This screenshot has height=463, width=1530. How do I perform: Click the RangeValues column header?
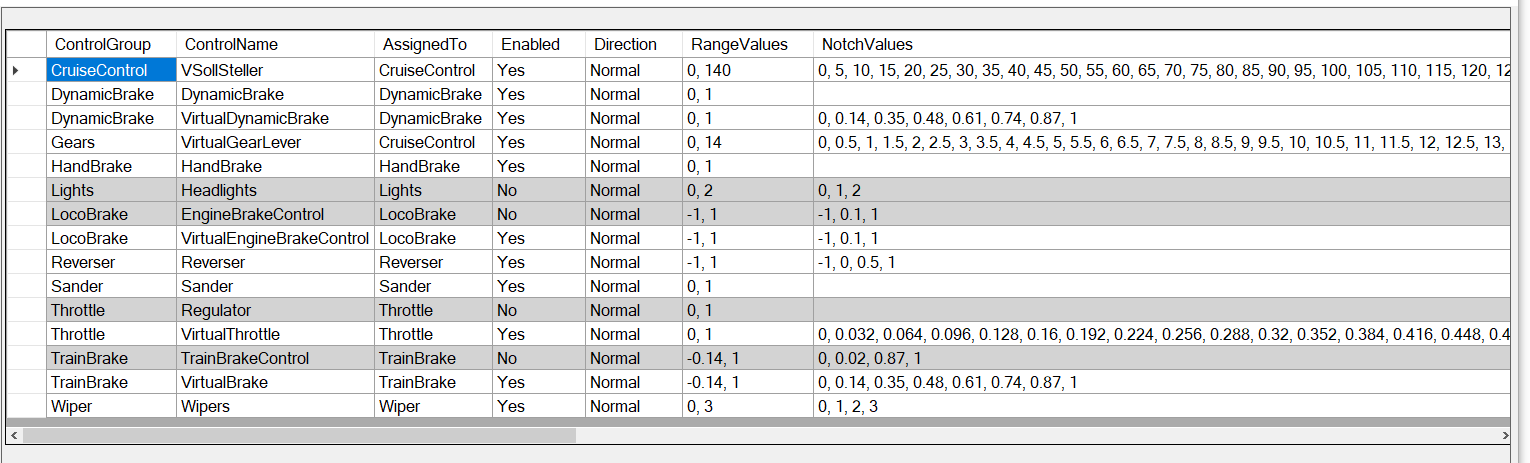[x=739, y=44]
